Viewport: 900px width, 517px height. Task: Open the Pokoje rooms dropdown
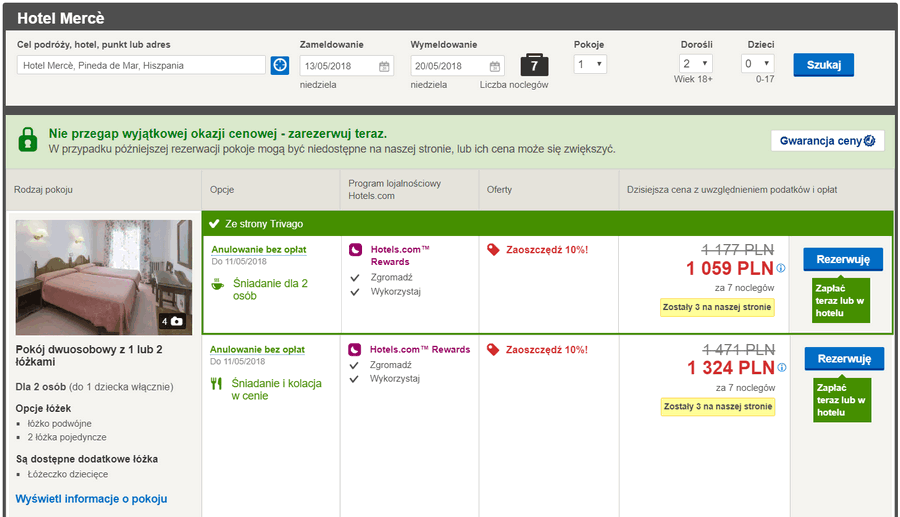[590, 64]
